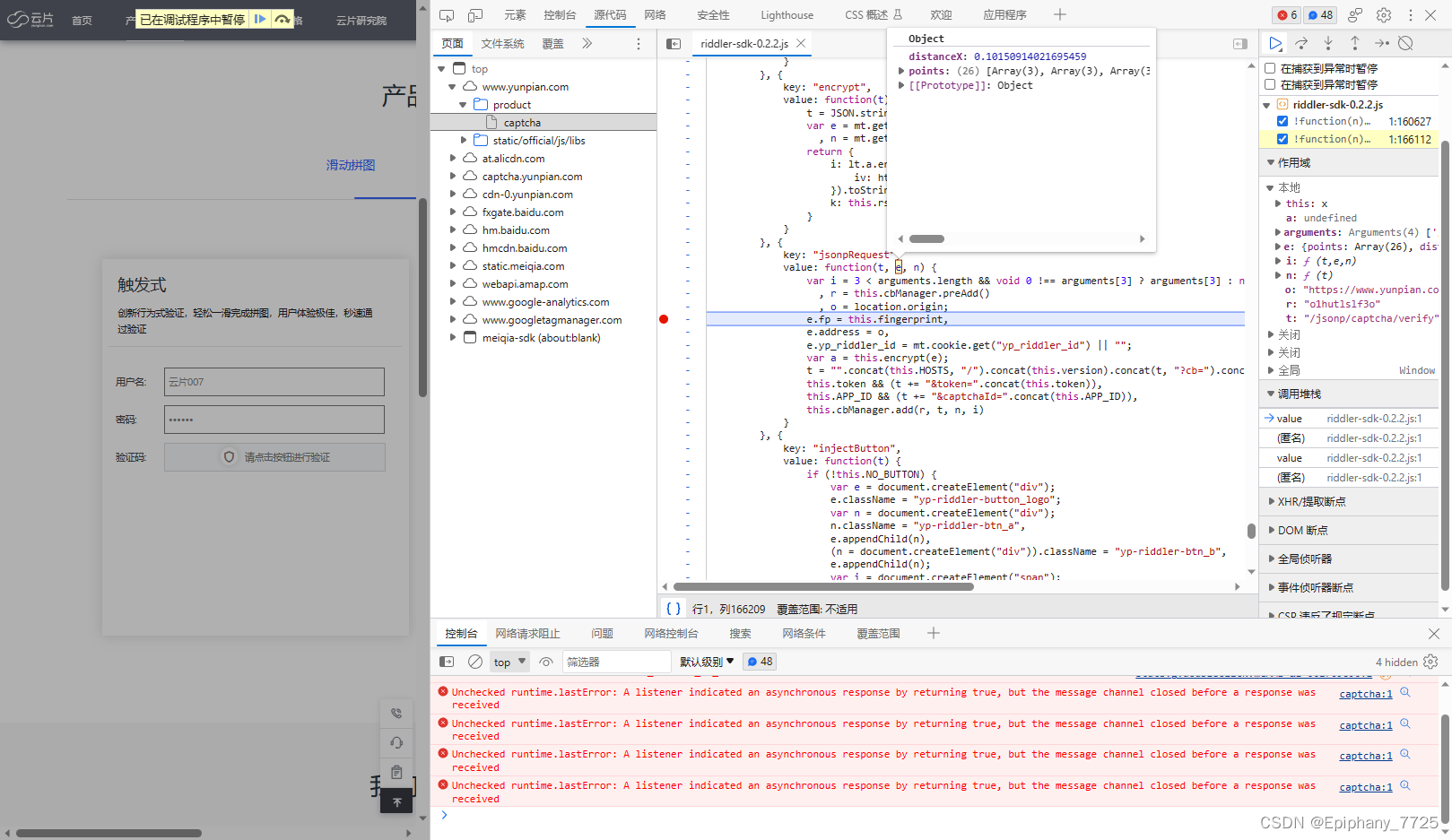Collapse www.yunpian.com domain node
This screenshot has width=1452, height=840.
click(x=452, y=87)
